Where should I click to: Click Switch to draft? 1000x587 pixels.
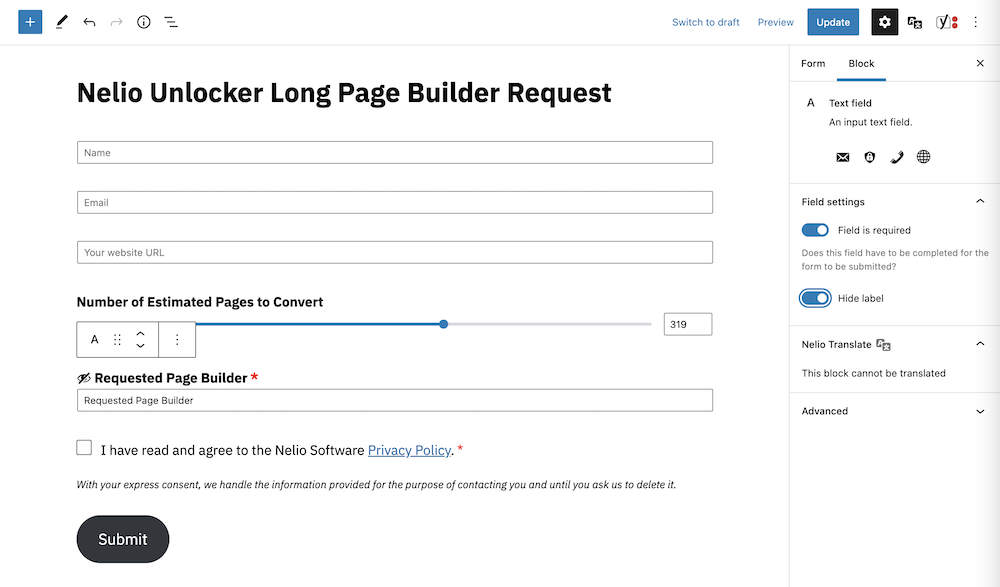pos(705,22)
